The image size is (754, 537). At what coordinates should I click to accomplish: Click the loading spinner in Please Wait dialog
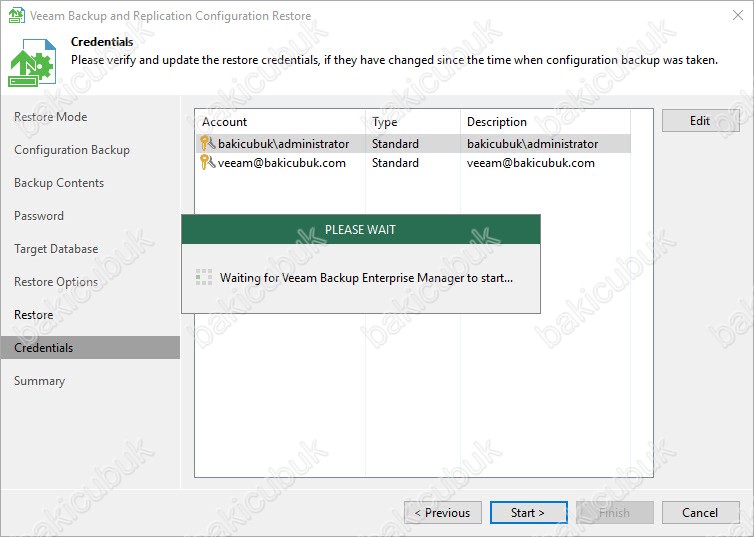click(x=204, y=277)
